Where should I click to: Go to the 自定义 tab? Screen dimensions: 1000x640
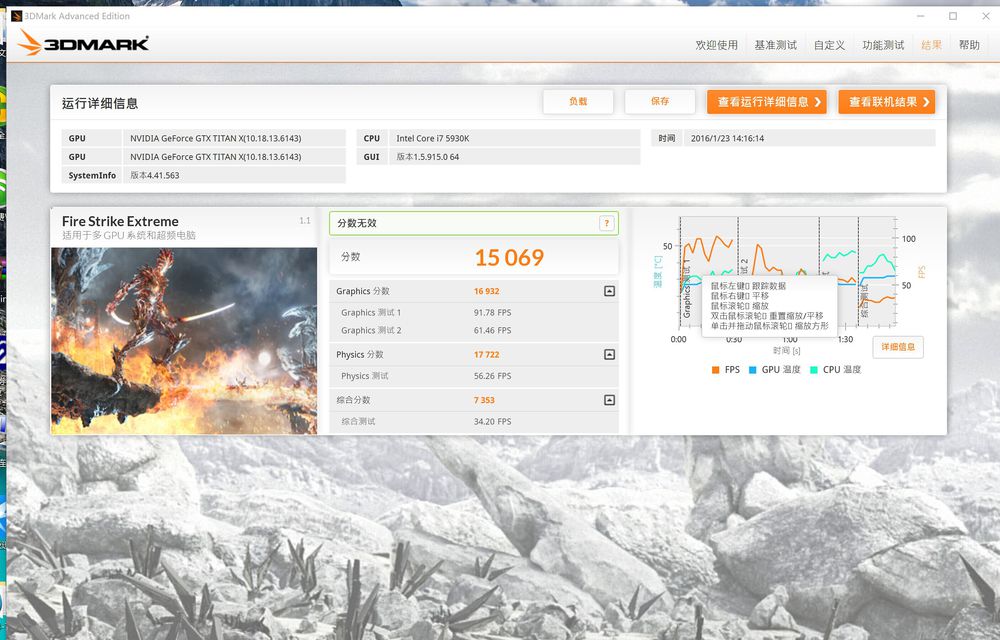[829, 45]
